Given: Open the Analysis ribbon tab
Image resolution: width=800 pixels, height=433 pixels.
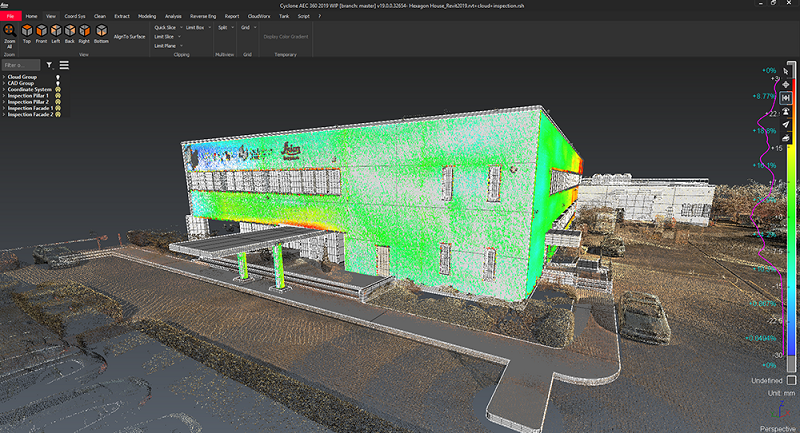Looking at the screenshot, I should pyautogui.click(x=173, y=16).
